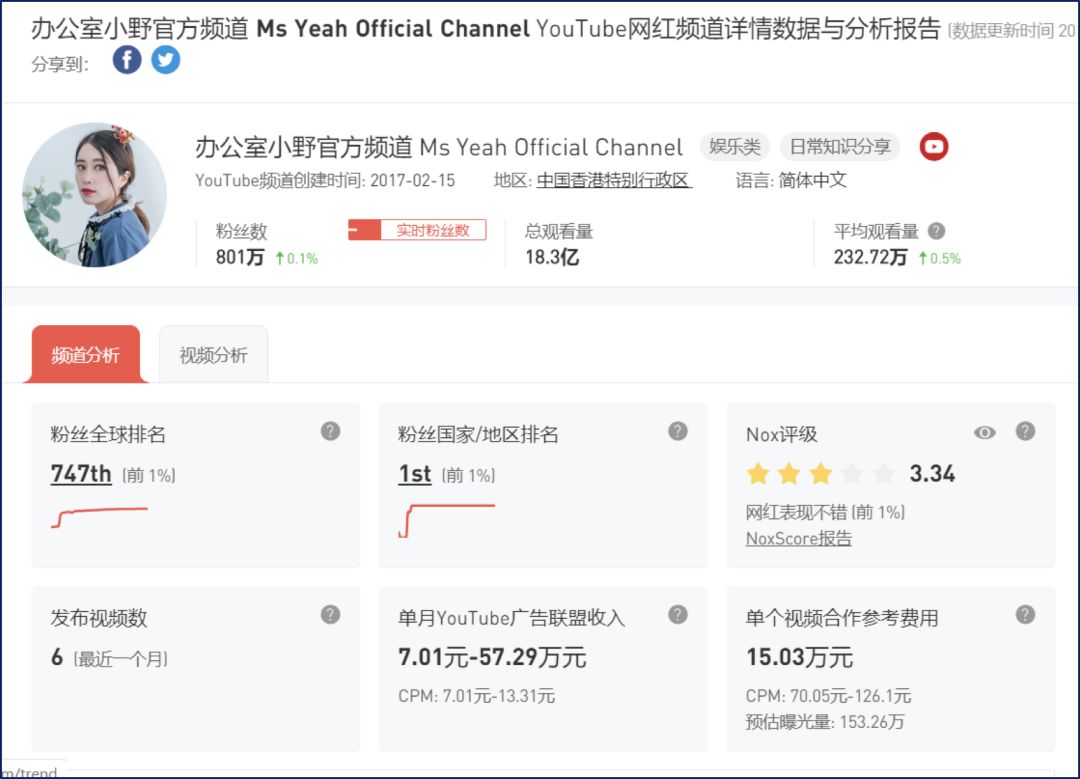Select the 频道分析 tab
The height and width of the screenshot is (779, 1080).
[85, 355]
